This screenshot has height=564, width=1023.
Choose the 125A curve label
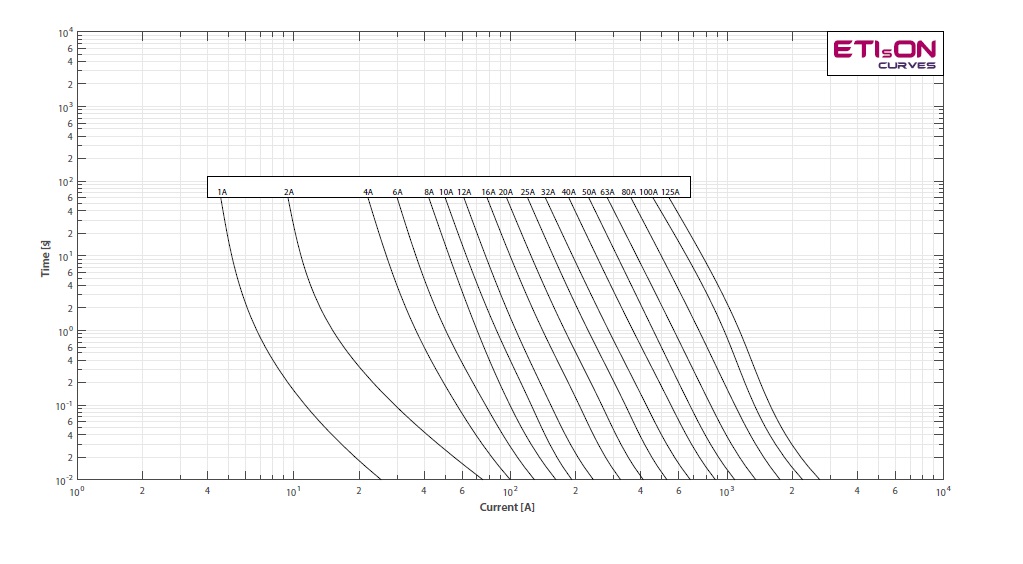pyautogui.click(x=670, y=192)
